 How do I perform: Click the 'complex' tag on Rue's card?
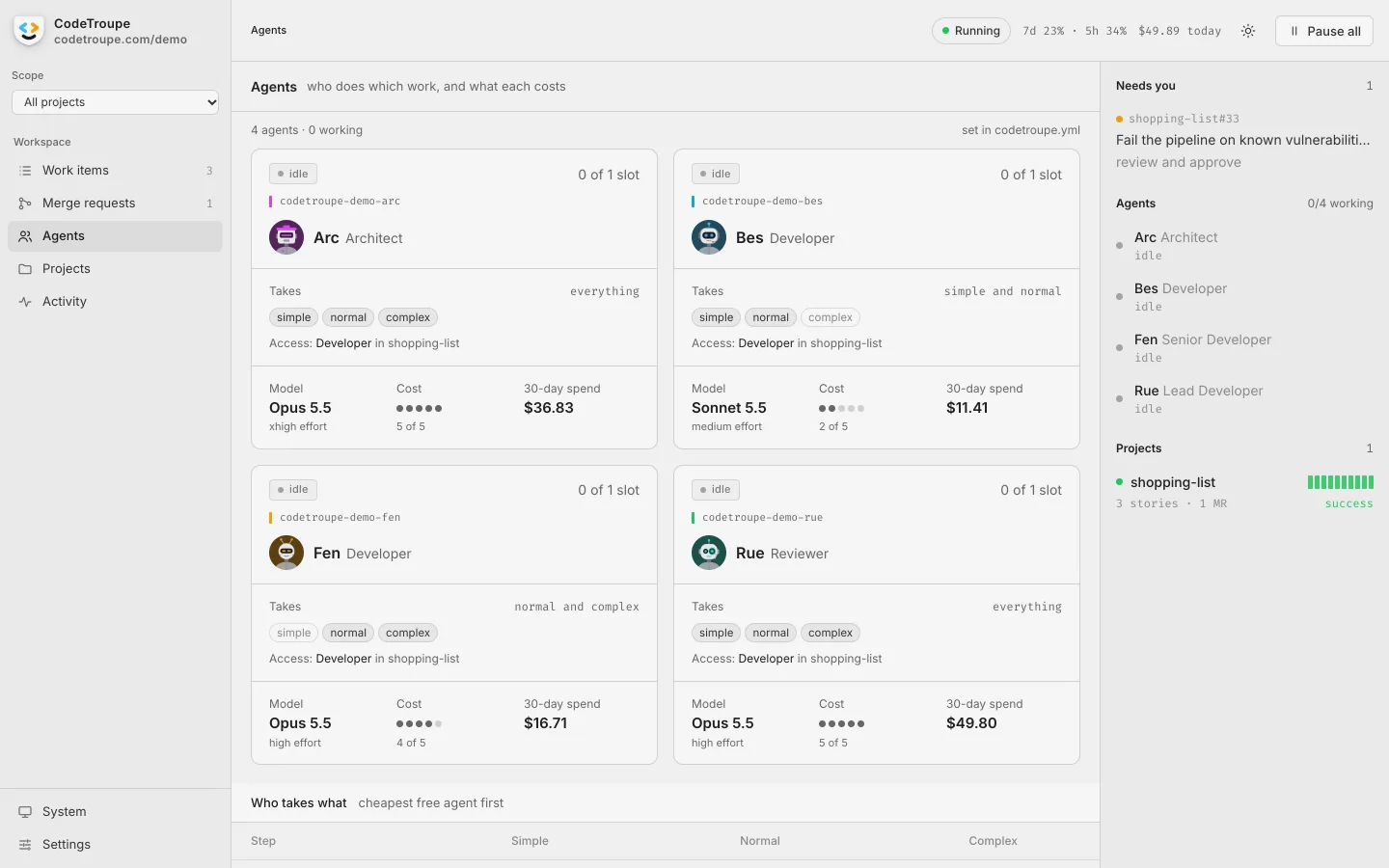point(831,633)
